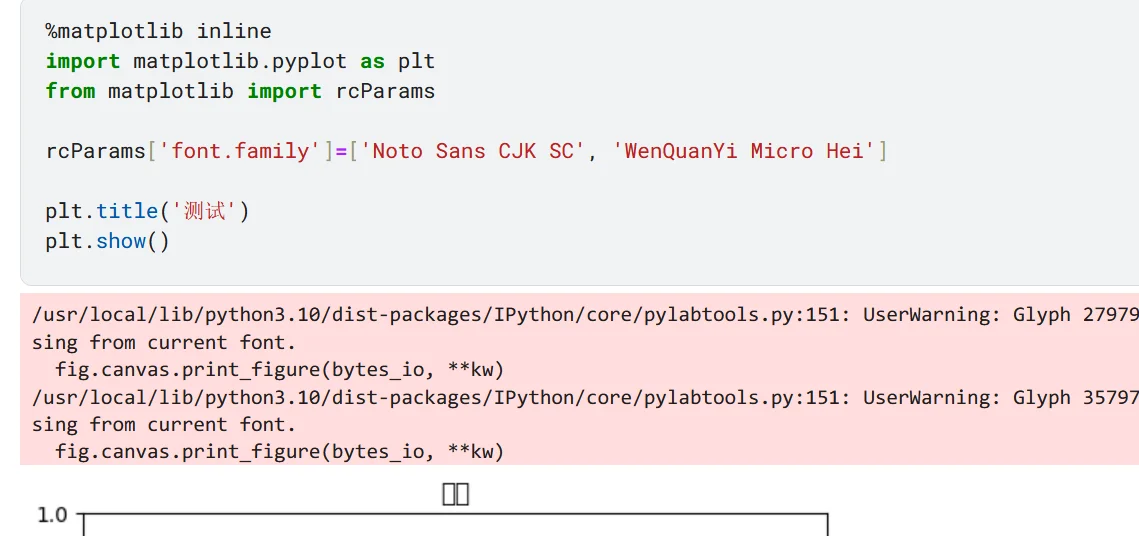Click the %matplotlib inline magic line
The image size is (1139, 536).
tap(158, 31)
